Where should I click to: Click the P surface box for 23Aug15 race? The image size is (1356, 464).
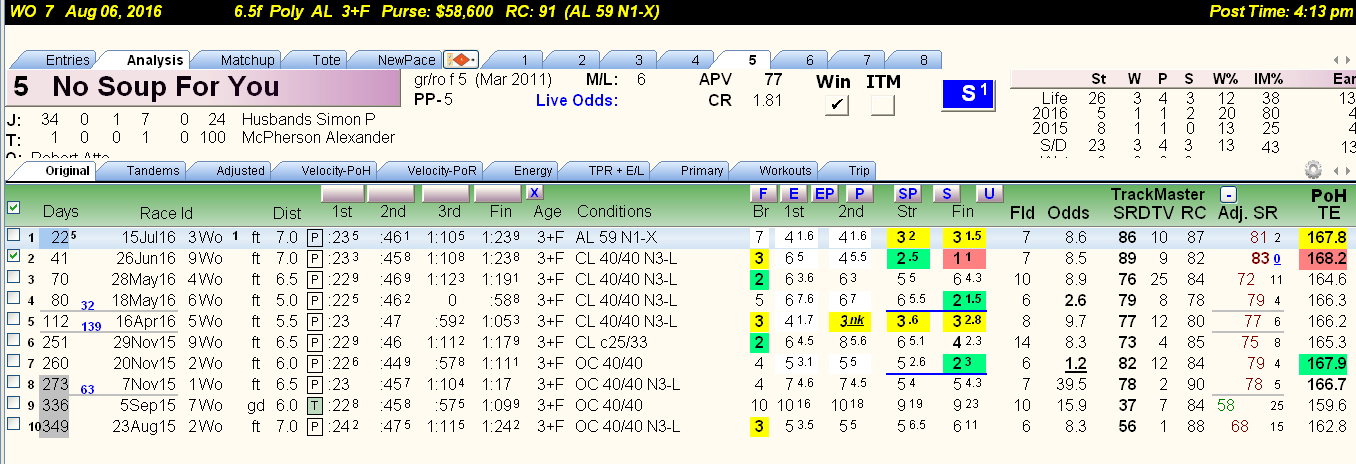click(x=314, y=426)
